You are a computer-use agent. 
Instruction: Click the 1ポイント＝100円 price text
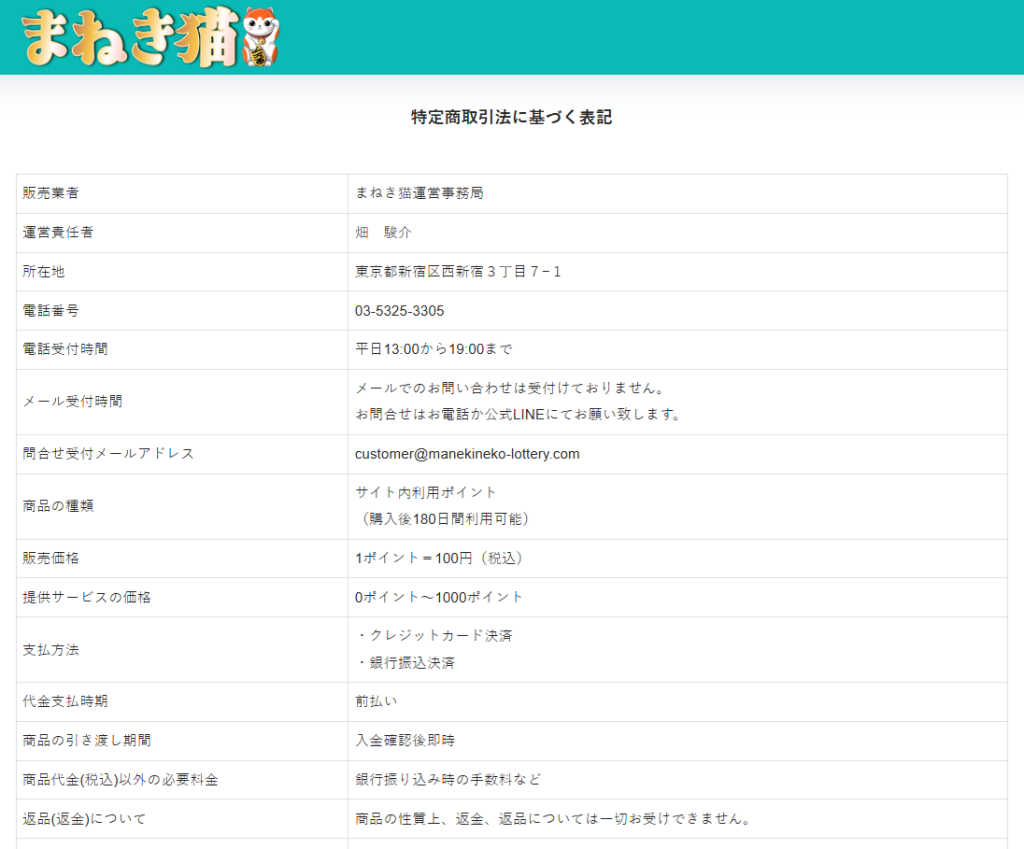click(x=439, y=558)
